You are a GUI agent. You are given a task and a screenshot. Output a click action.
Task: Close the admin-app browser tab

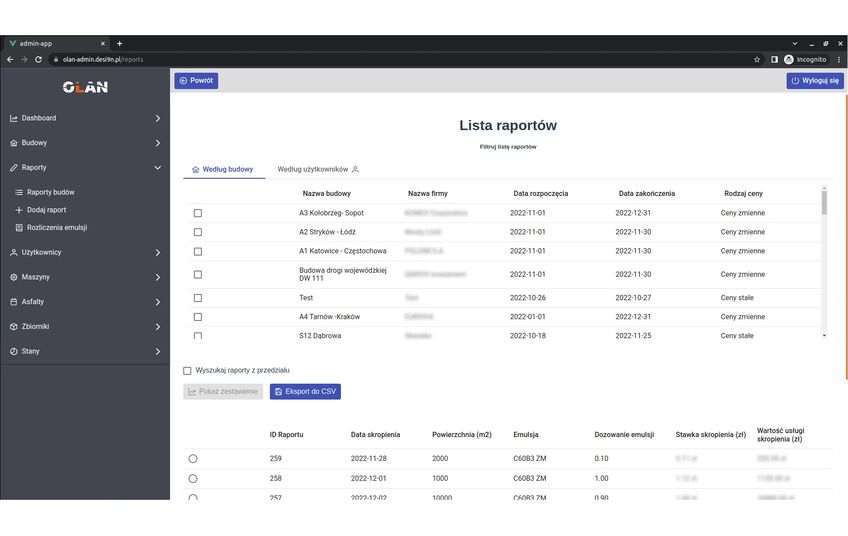(x=103, y=43)
